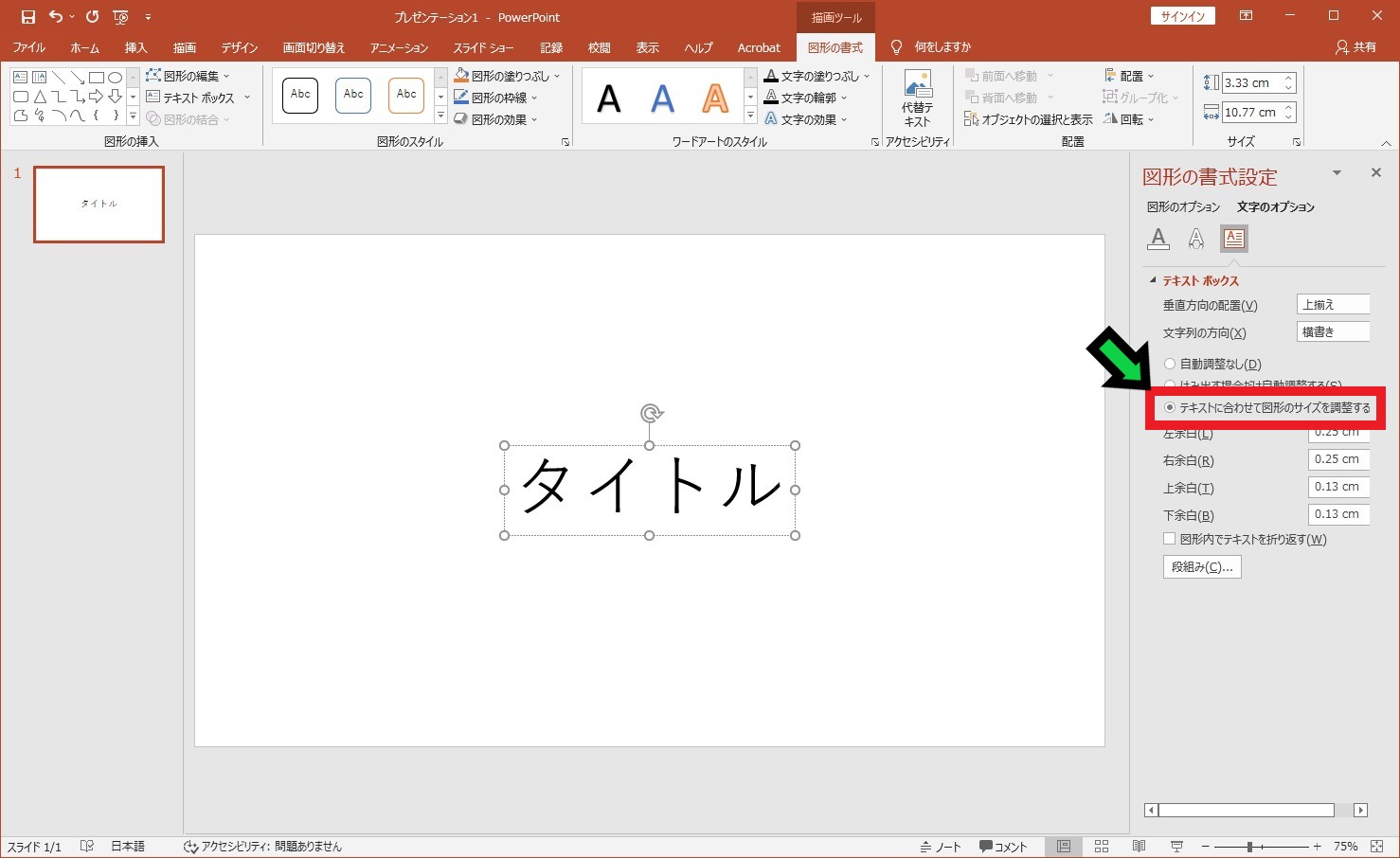
Task: Open the 挿入 tab
Action: pos(135,47)
